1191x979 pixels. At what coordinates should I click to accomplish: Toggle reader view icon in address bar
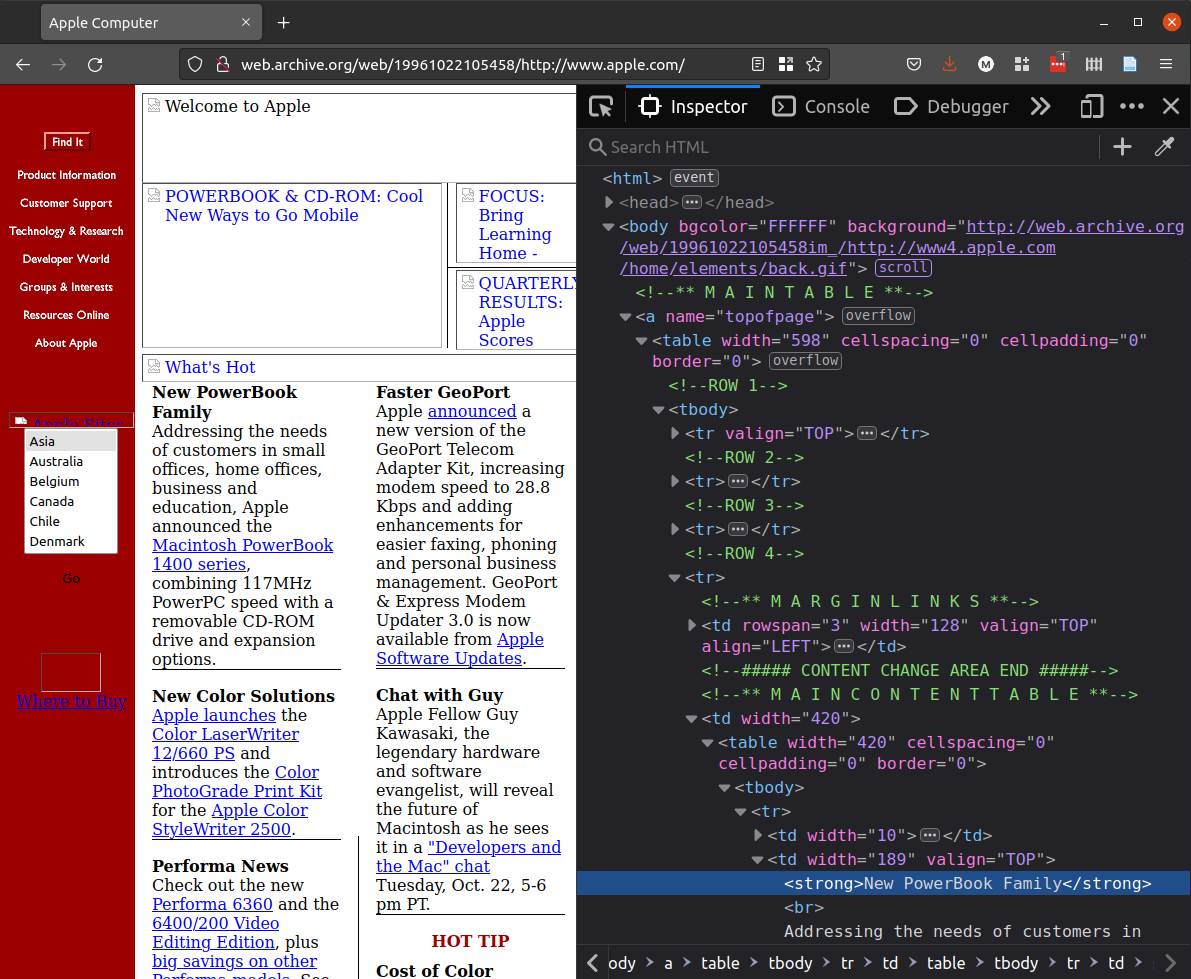point(757,65)
